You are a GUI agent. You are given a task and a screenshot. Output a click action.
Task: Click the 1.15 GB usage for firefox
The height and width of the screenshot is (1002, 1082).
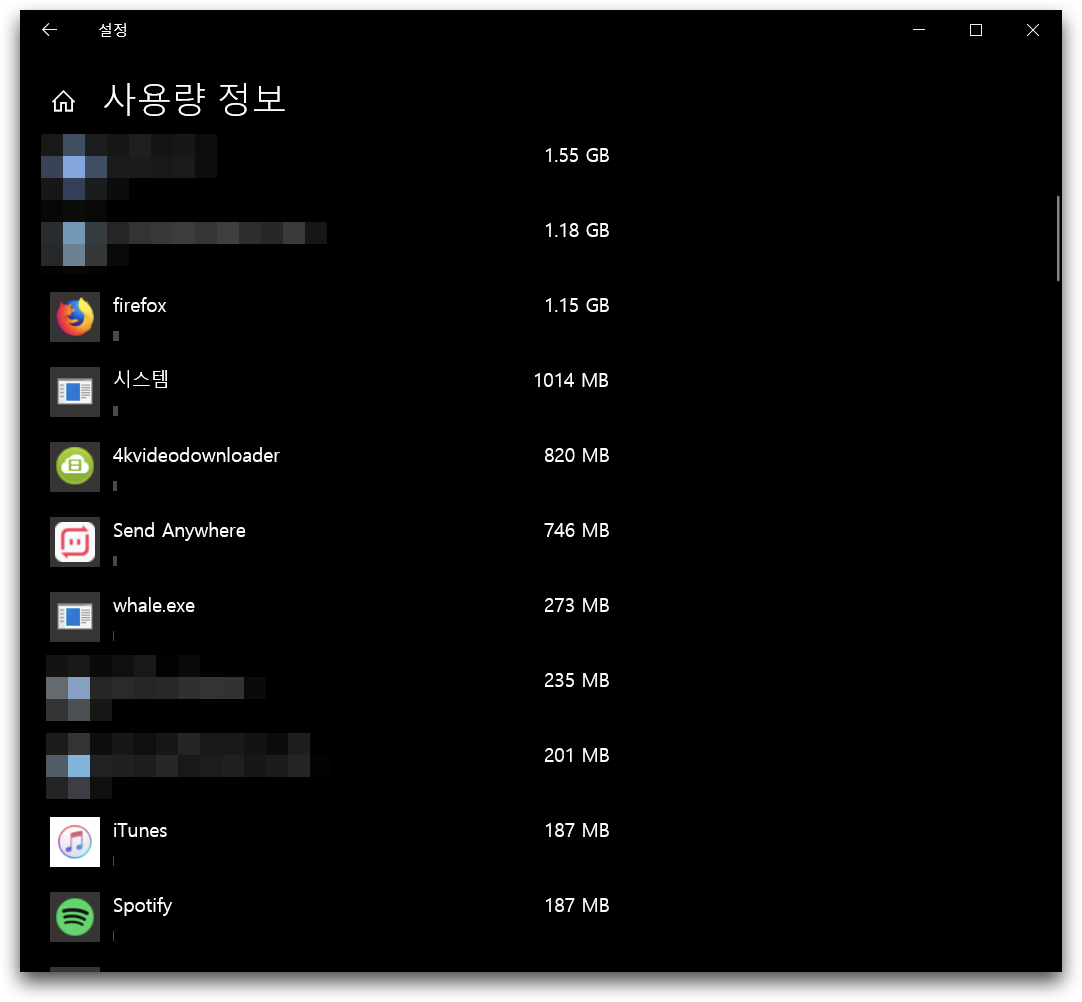(577, 305)
